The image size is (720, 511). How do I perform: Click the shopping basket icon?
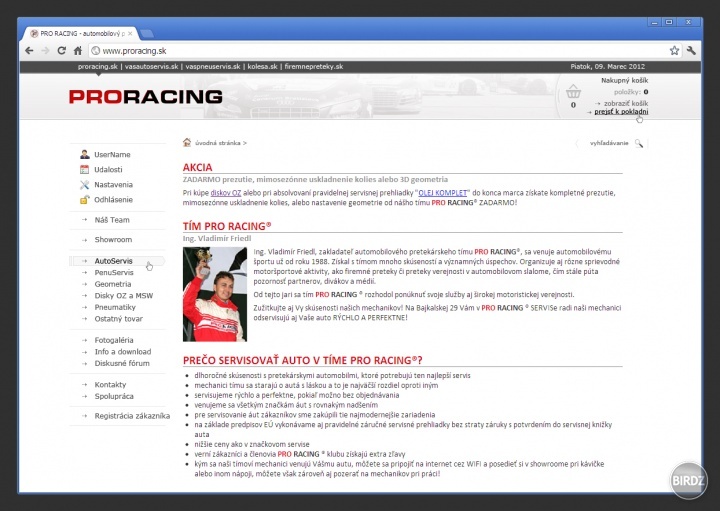coord(573,92)
